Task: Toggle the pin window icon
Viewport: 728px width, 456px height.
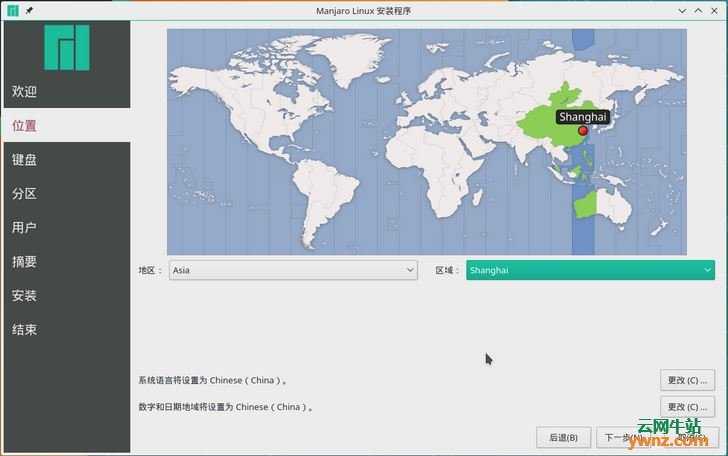Action: click(x=29, y=10)
